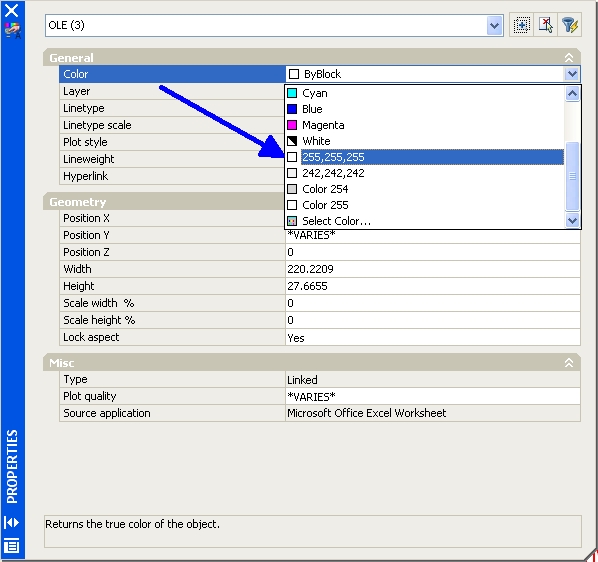The width and height of the screenshot is (598, 562).
Task: Click the Geometry section header
Action: [x=164, y=202]
